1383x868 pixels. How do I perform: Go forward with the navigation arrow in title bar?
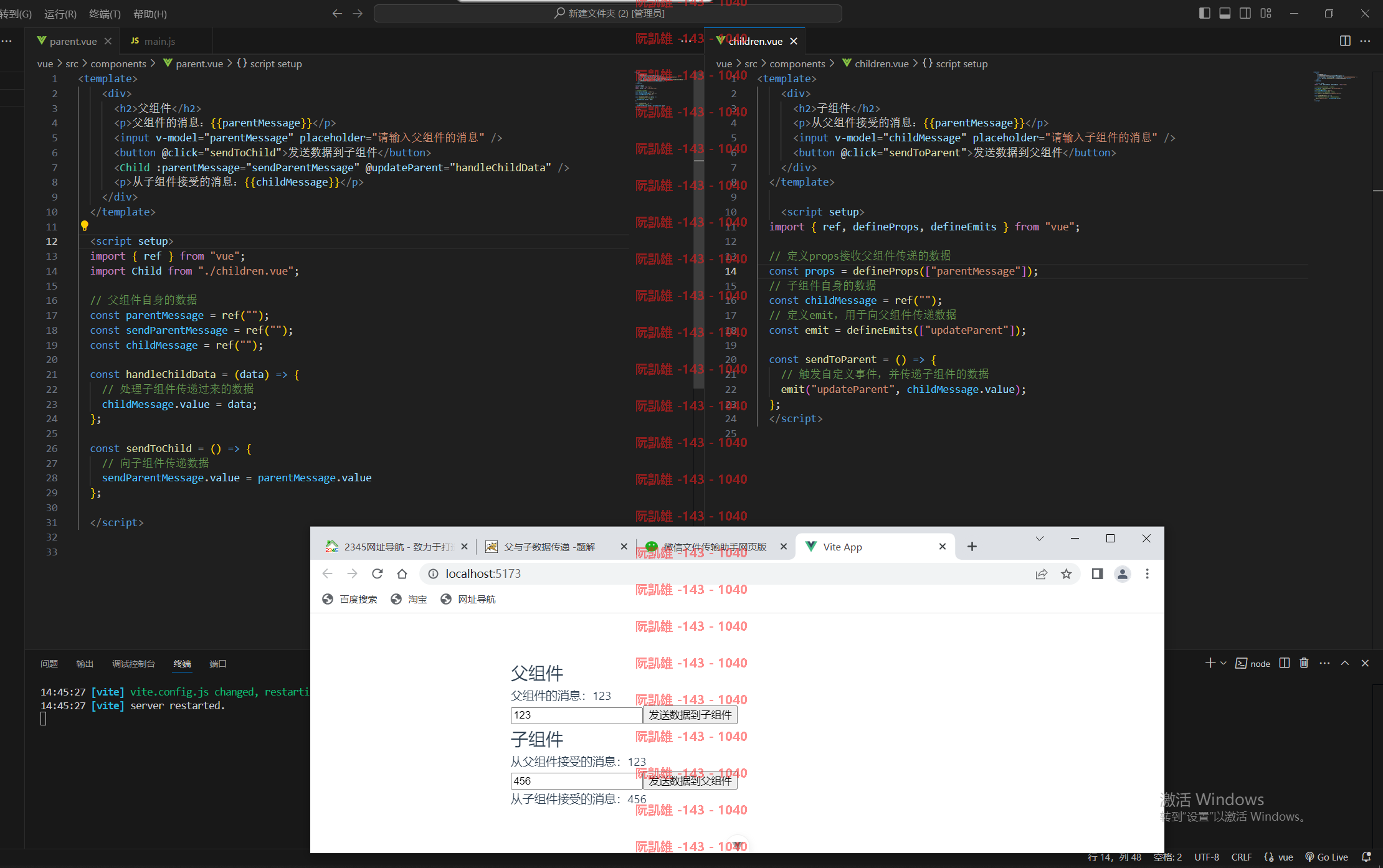(358, 13)
